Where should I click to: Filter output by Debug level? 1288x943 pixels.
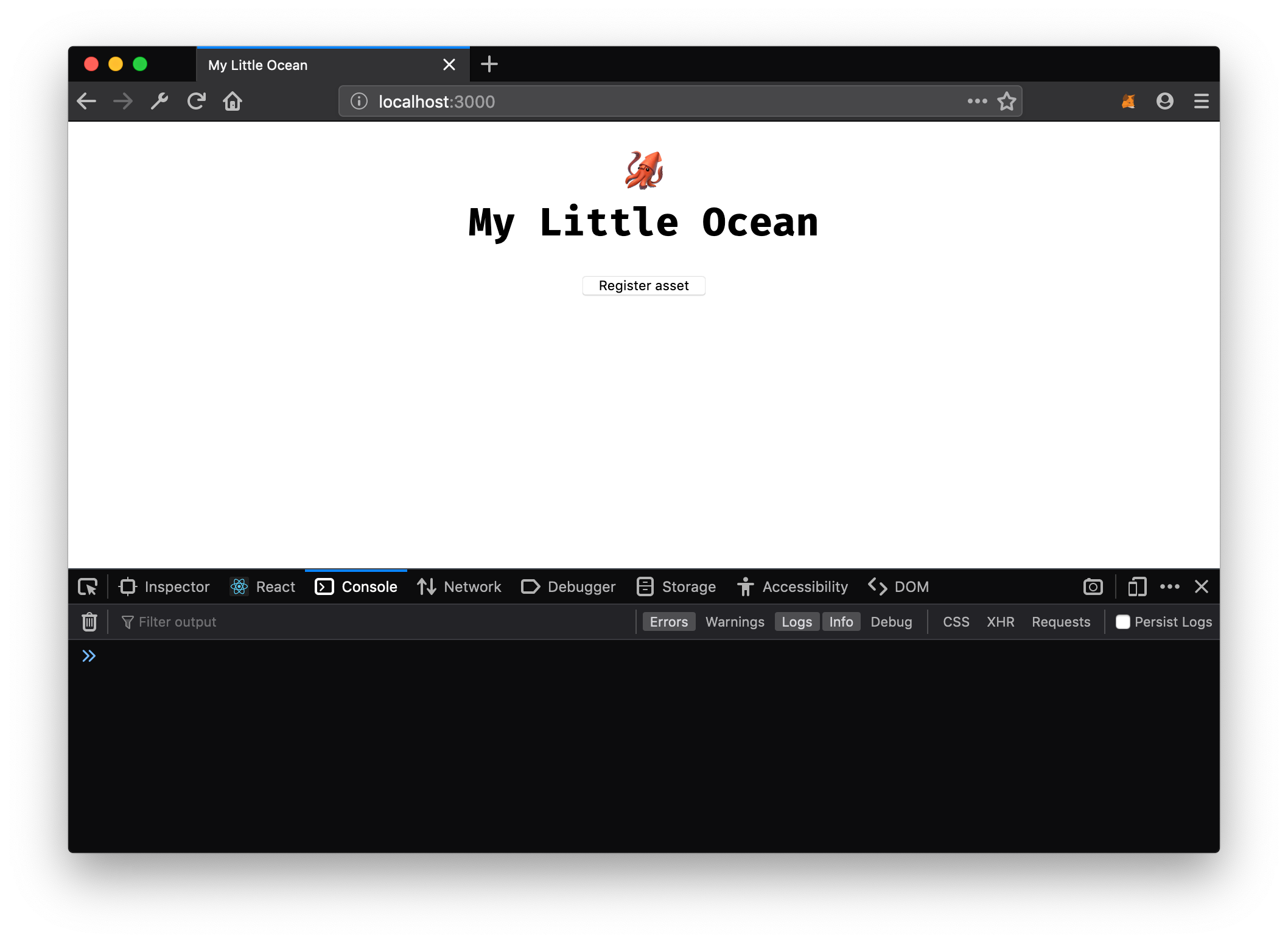click(x=891, y=621)
